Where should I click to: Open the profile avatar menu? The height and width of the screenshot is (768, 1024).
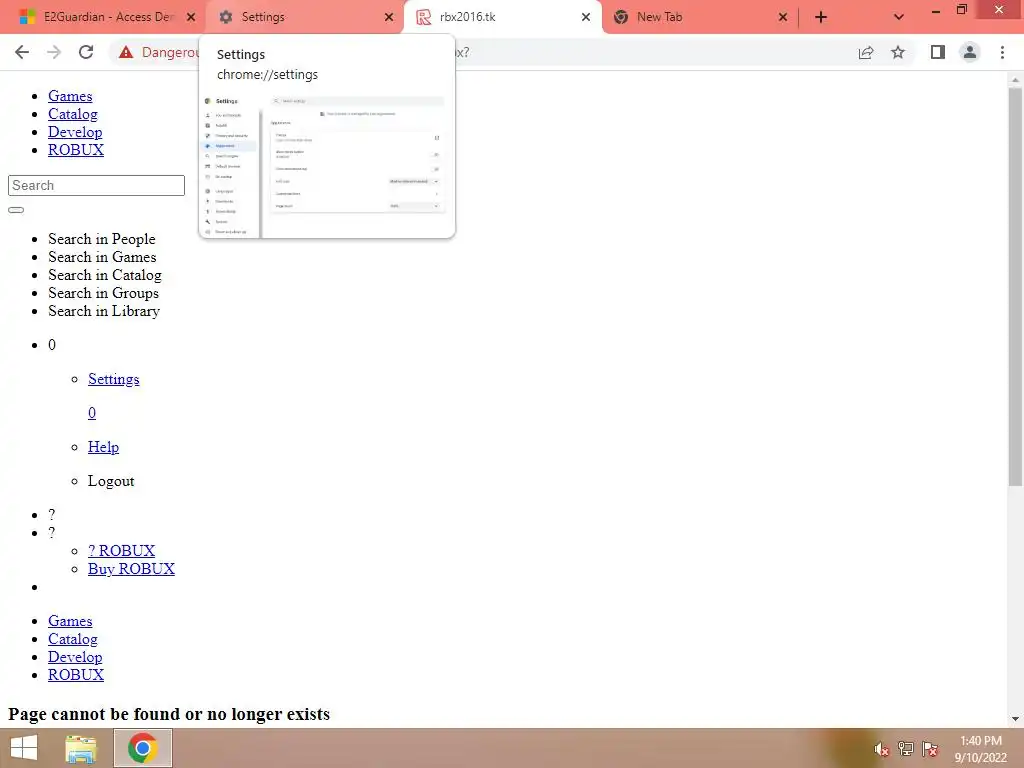pyautogui.click(x=970, y=52)
